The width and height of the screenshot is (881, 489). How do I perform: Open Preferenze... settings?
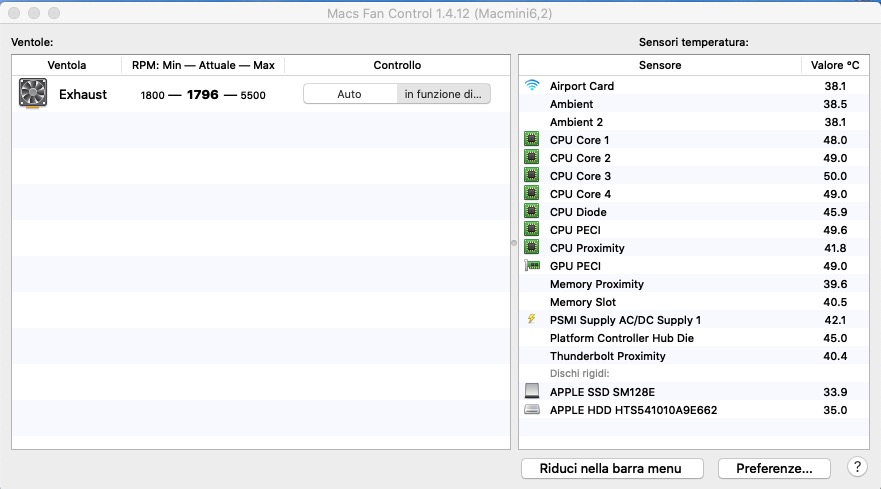click(774, 468)
